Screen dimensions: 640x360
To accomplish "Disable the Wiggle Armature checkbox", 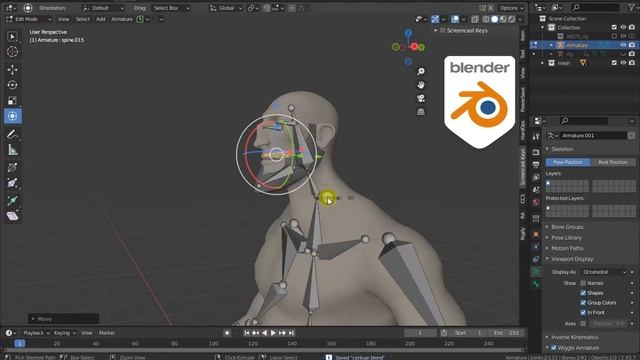I will [554, 348].
